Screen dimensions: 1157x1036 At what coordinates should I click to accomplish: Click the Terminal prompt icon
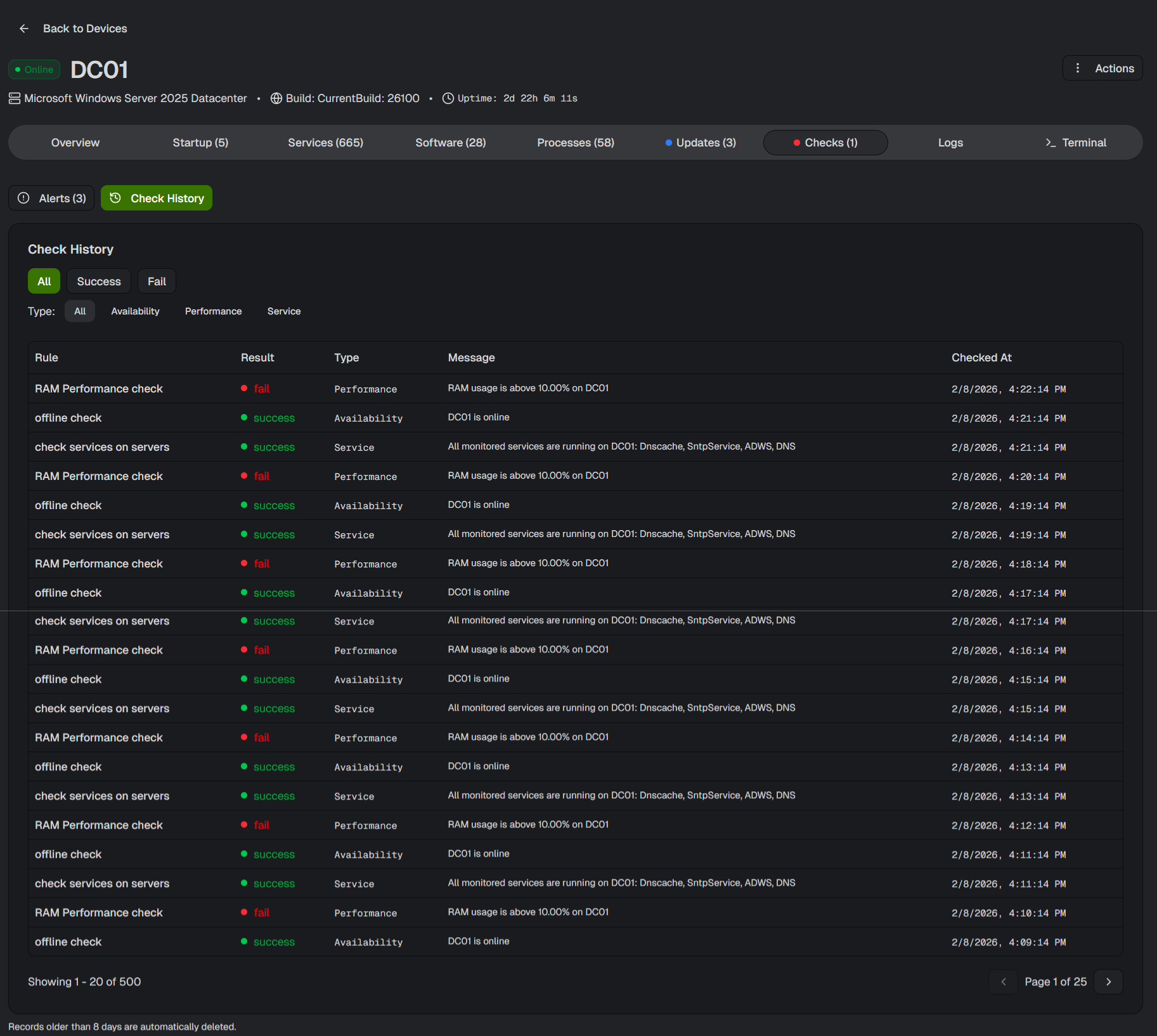pyautogui.click(x=1050, y=143)
